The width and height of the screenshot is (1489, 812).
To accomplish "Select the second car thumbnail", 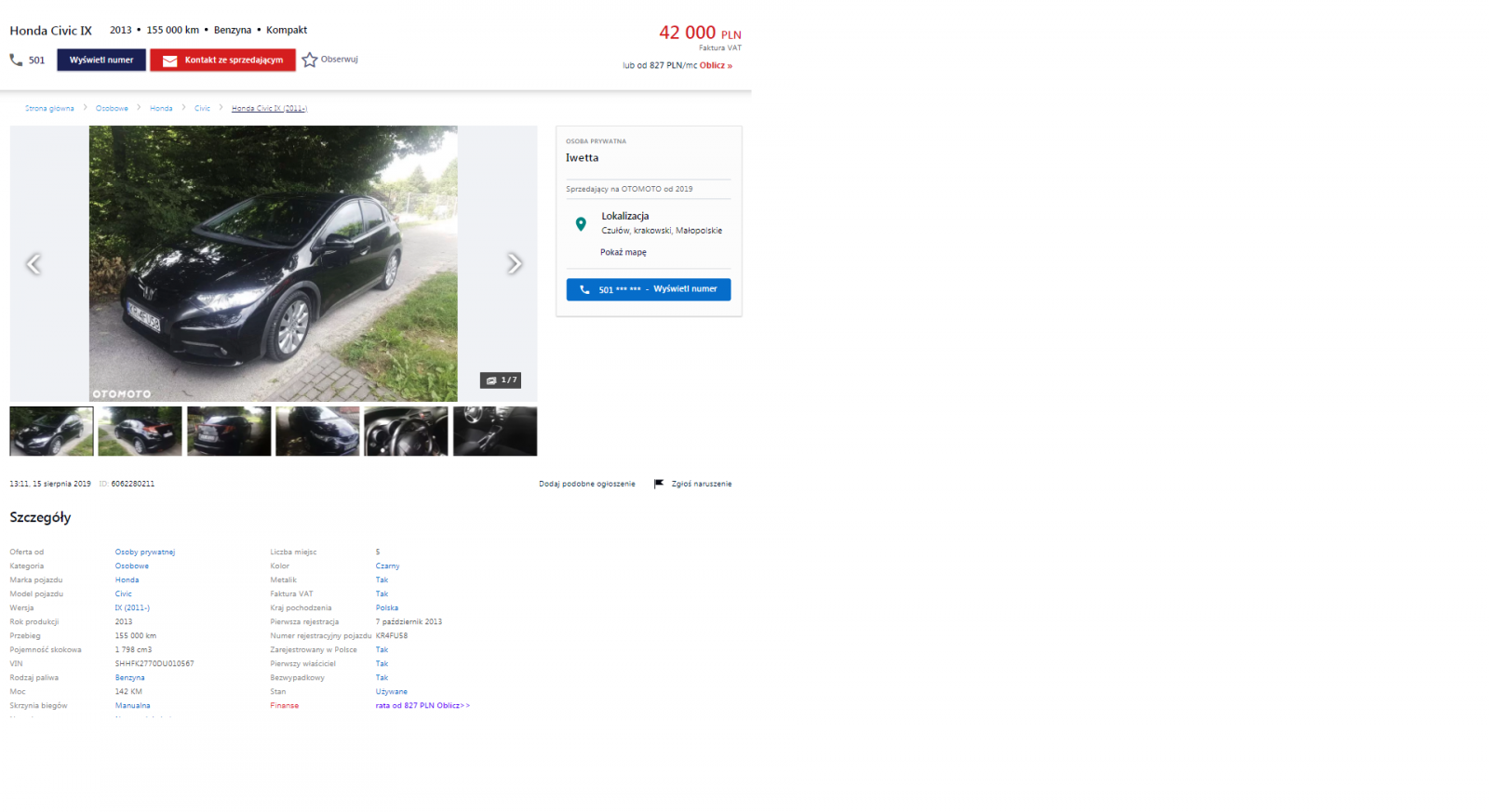I will (x=140, y=431).
